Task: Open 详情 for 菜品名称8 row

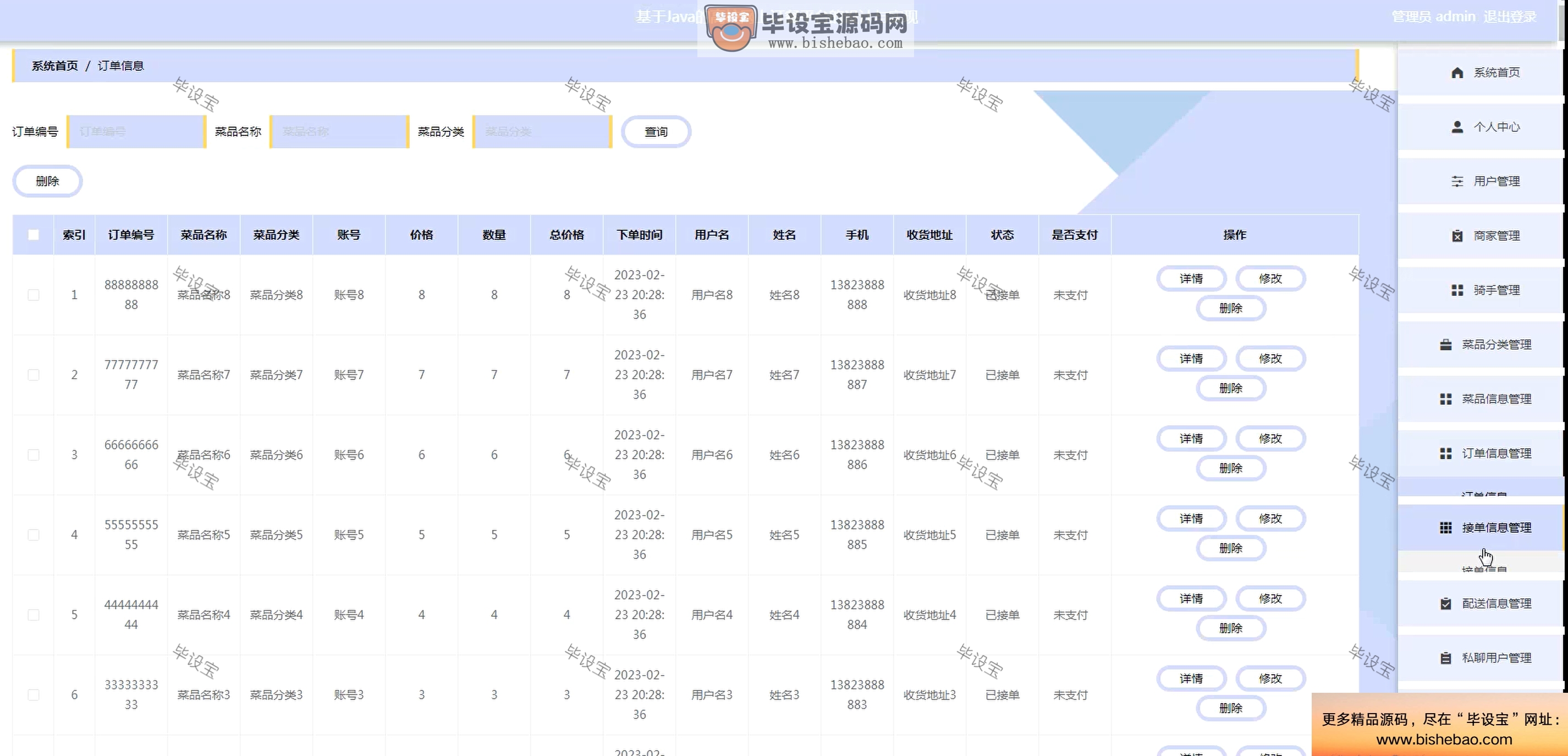Action: 1191,279
